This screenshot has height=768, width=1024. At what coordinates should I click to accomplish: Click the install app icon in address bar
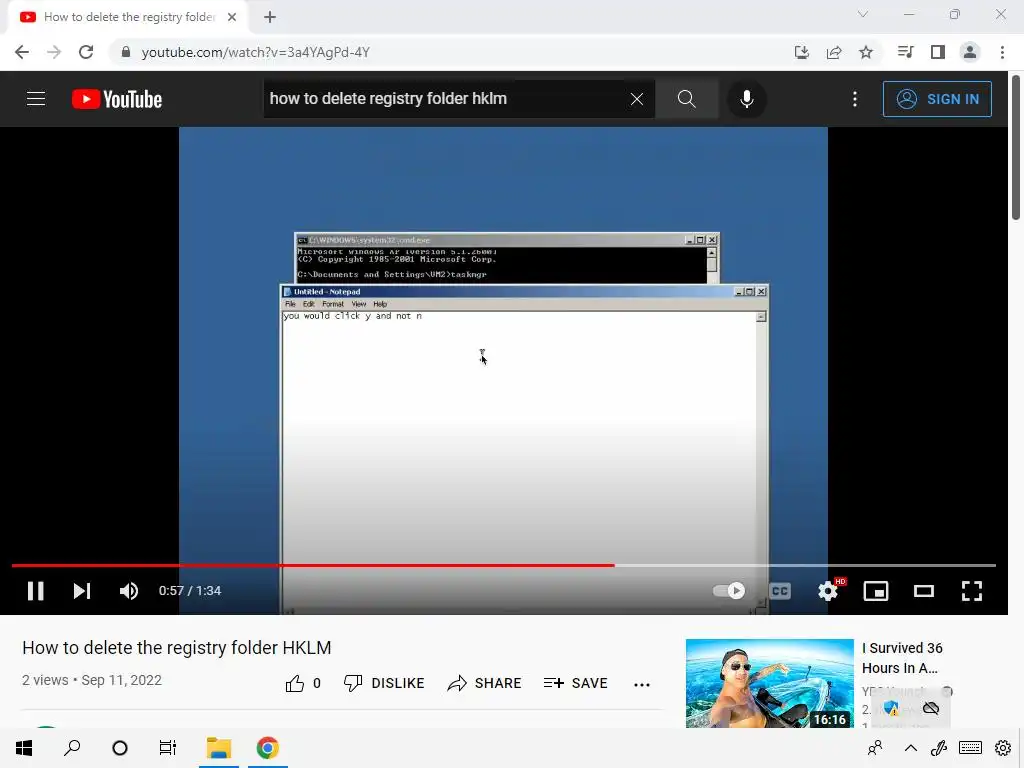[x=802, y=52]
